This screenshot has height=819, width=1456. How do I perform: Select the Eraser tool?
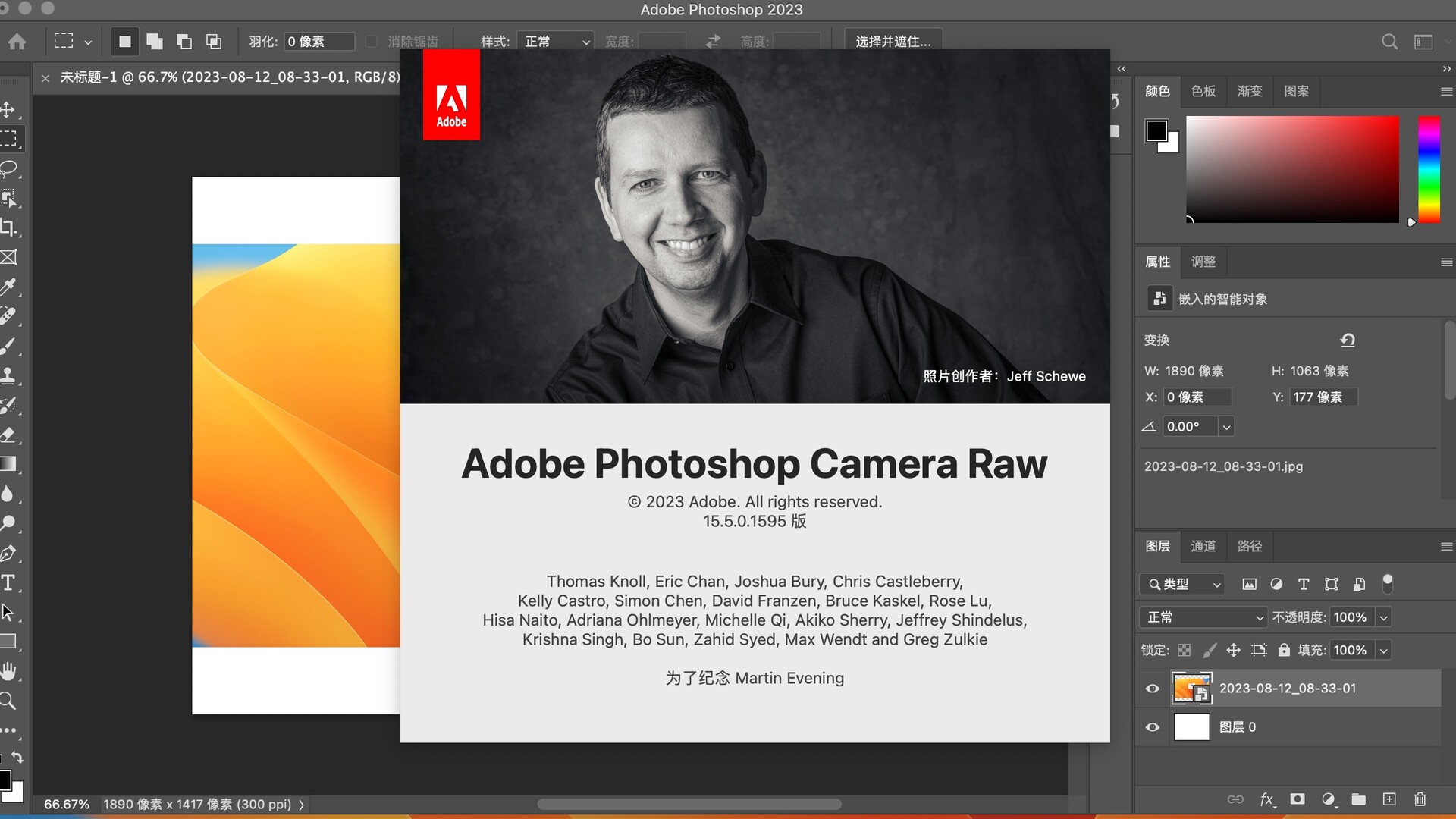click(x=8, y=435)
